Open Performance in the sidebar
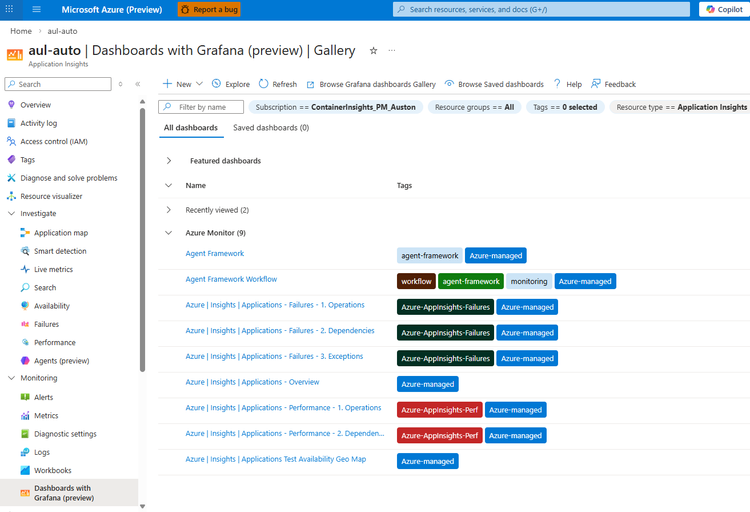Viewport: 750px width, 512px height. click(55, 343)
